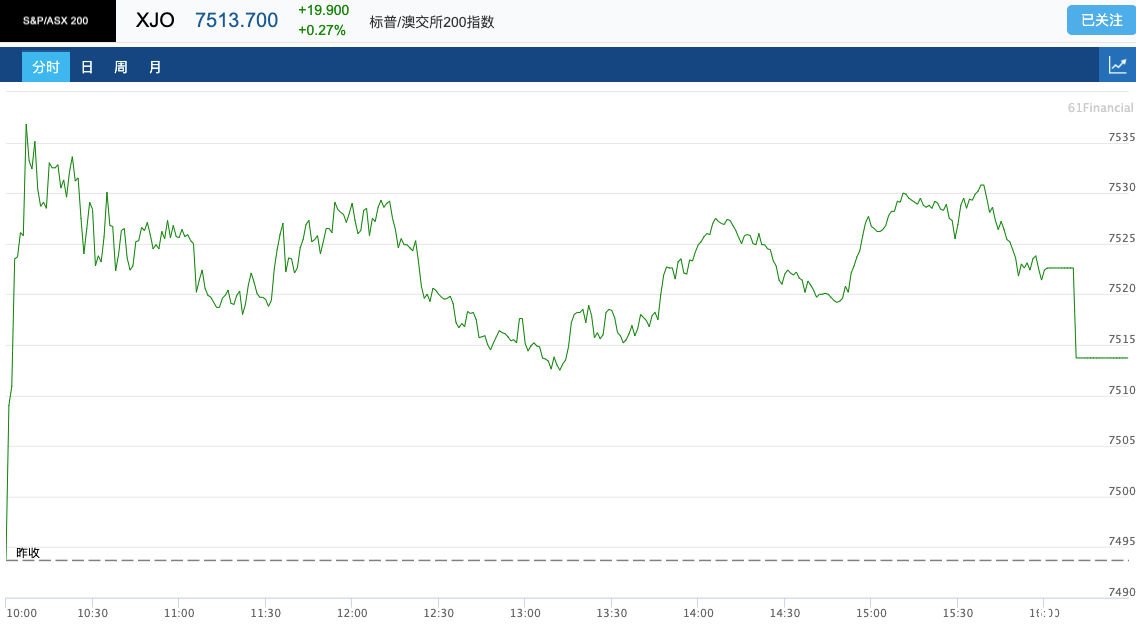Click the 7505 price axis label
Viewport: 1136px width, 624px height.
tap(1122, 440)
